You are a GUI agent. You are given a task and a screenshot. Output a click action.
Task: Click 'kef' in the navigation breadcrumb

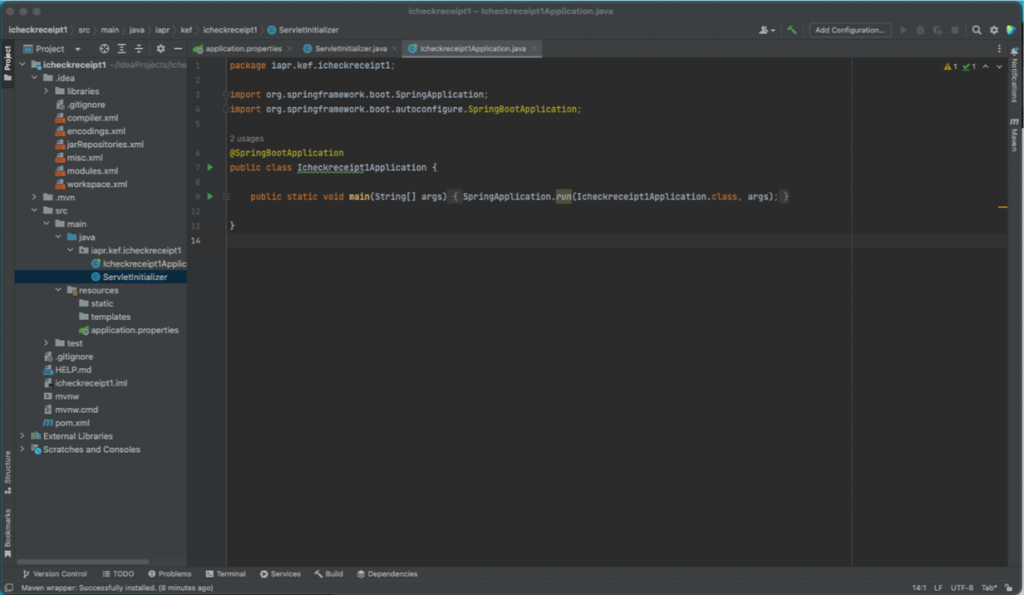186,30
